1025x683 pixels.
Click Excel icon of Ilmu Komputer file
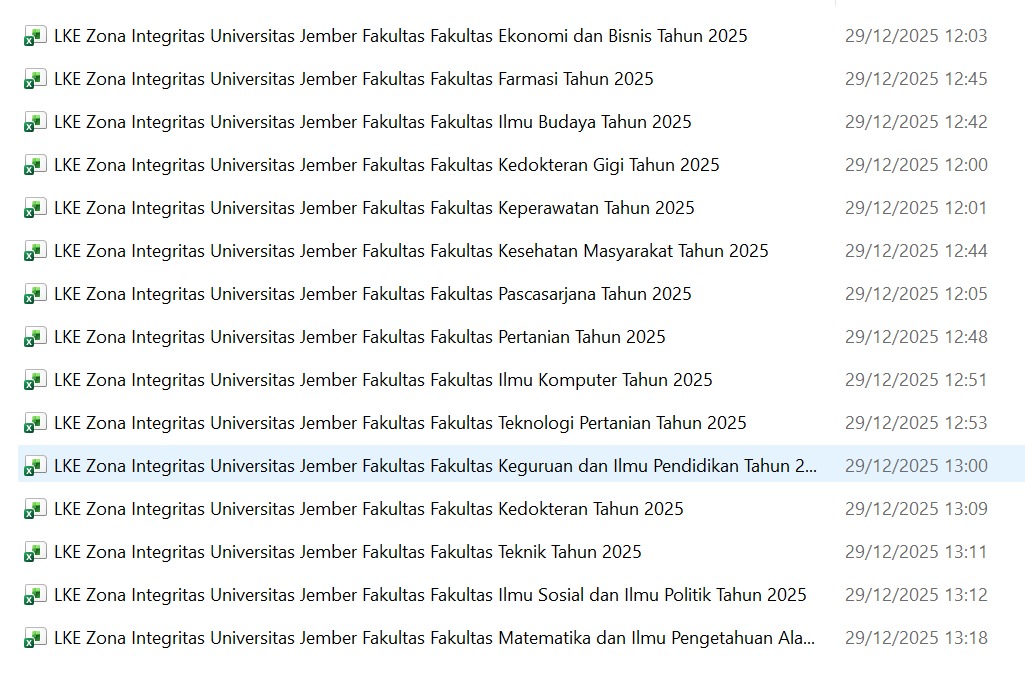click(35, 381)
